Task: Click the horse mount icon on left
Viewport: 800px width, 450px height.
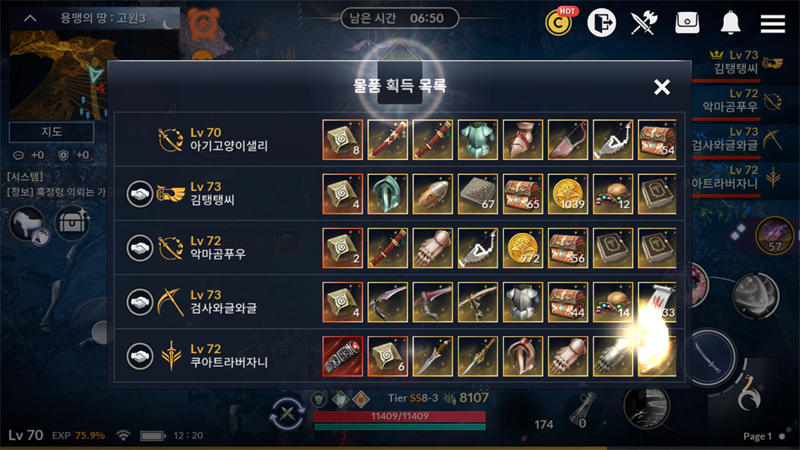Action: (29, 224)
